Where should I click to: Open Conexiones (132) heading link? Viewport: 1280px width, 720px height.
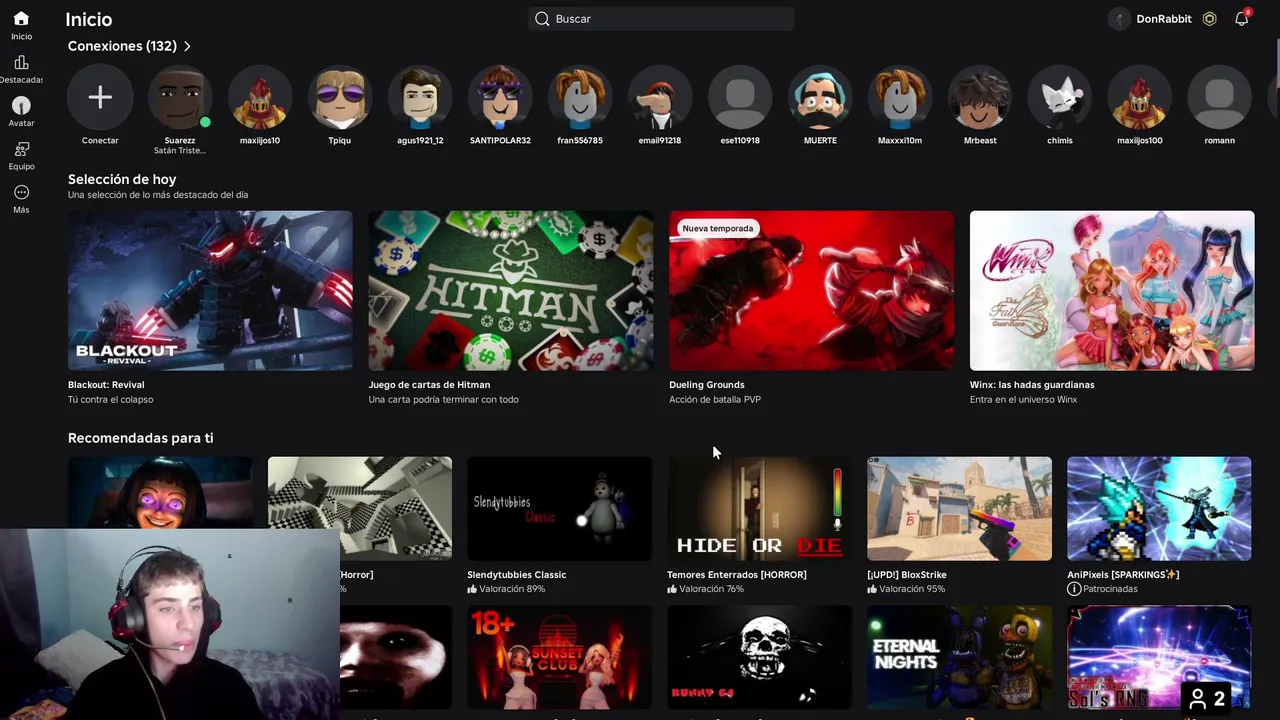coord(122,46)
